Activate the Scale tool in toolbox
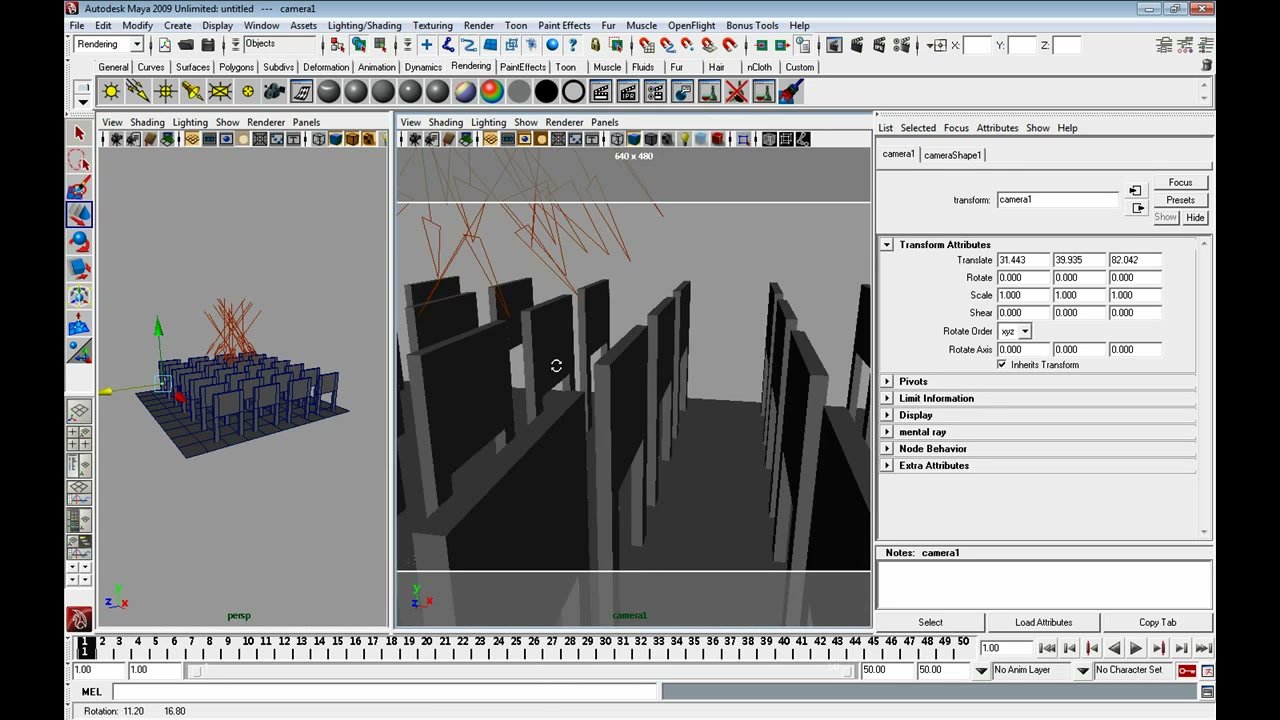 (x=79, y=268)
